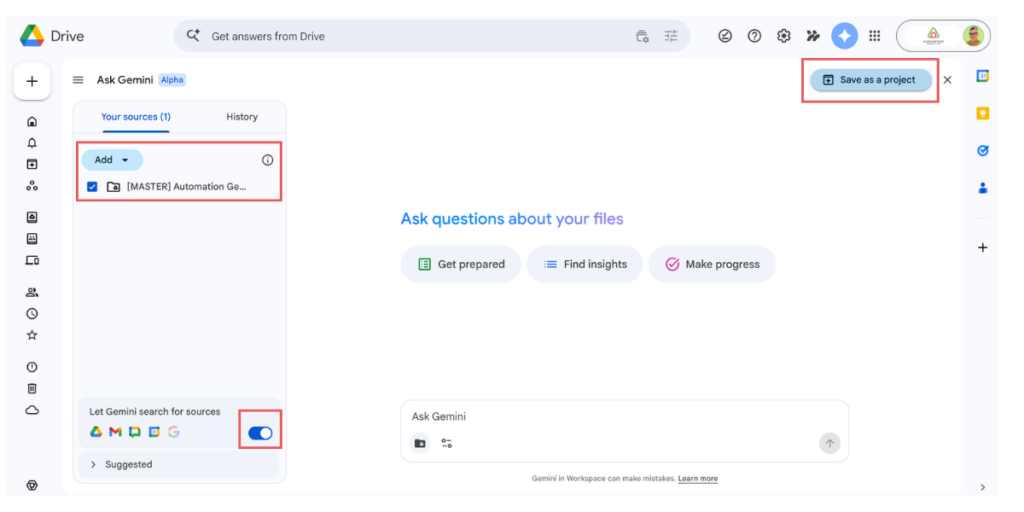Expand the Suggested section
The image size is (1024, 512).
[178, 464]
